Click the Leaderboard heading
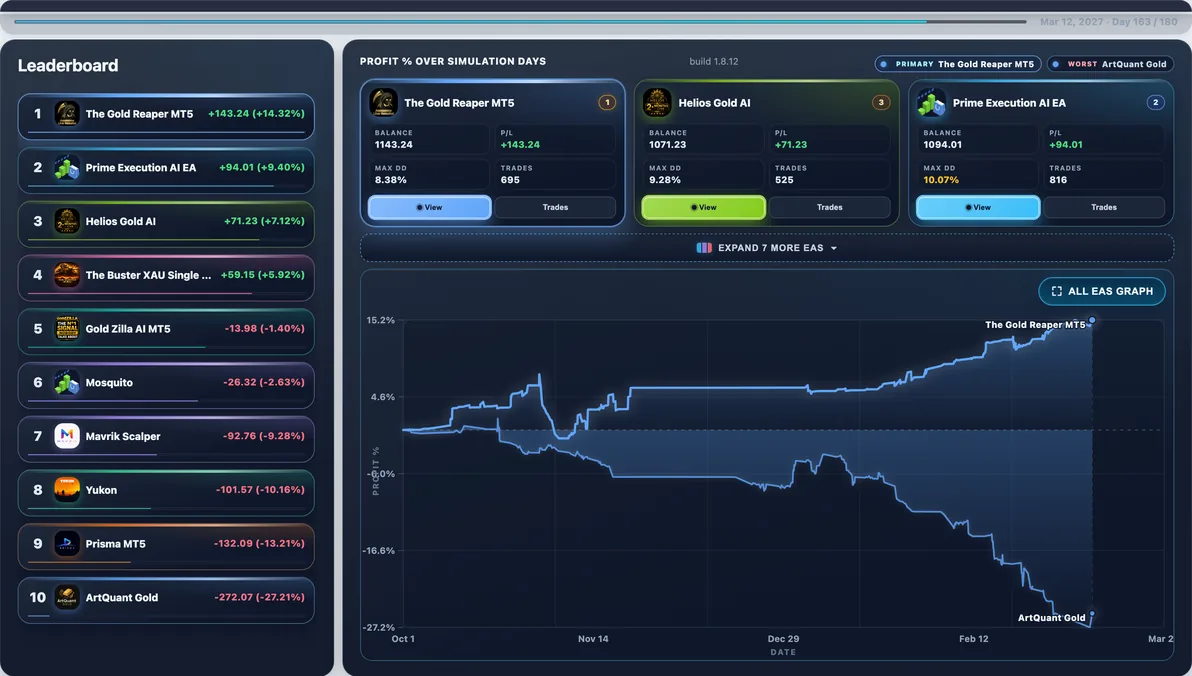 [68, 65]
